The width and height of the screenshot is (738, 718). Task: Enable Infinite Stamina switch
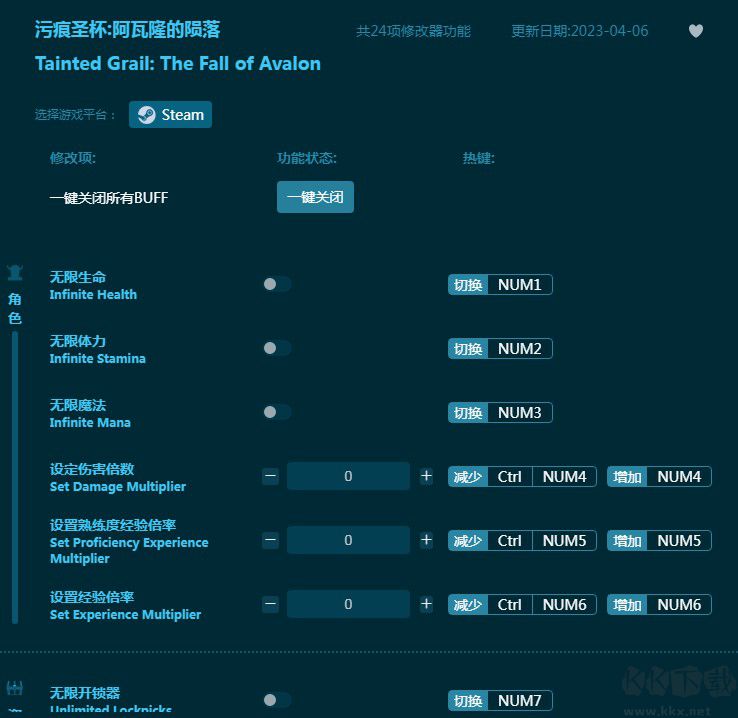pyautogui.click(x=277, y=348)
